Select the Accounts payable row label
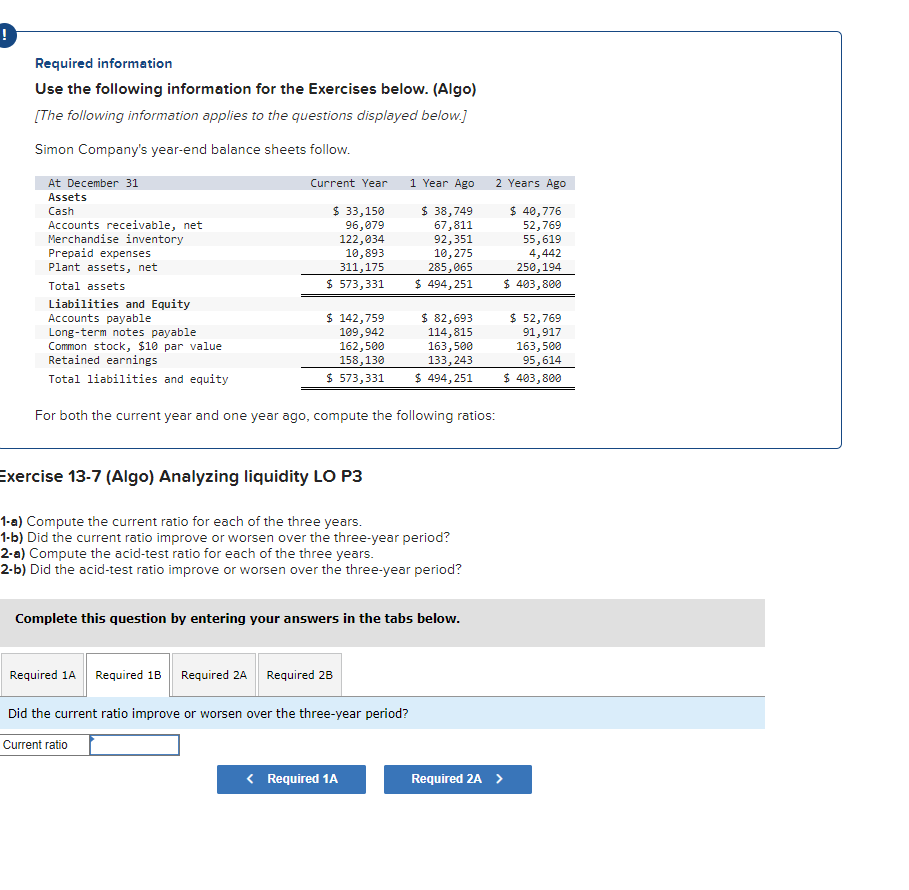This screenshot has height=890, width=909. (x=99, y=318)
